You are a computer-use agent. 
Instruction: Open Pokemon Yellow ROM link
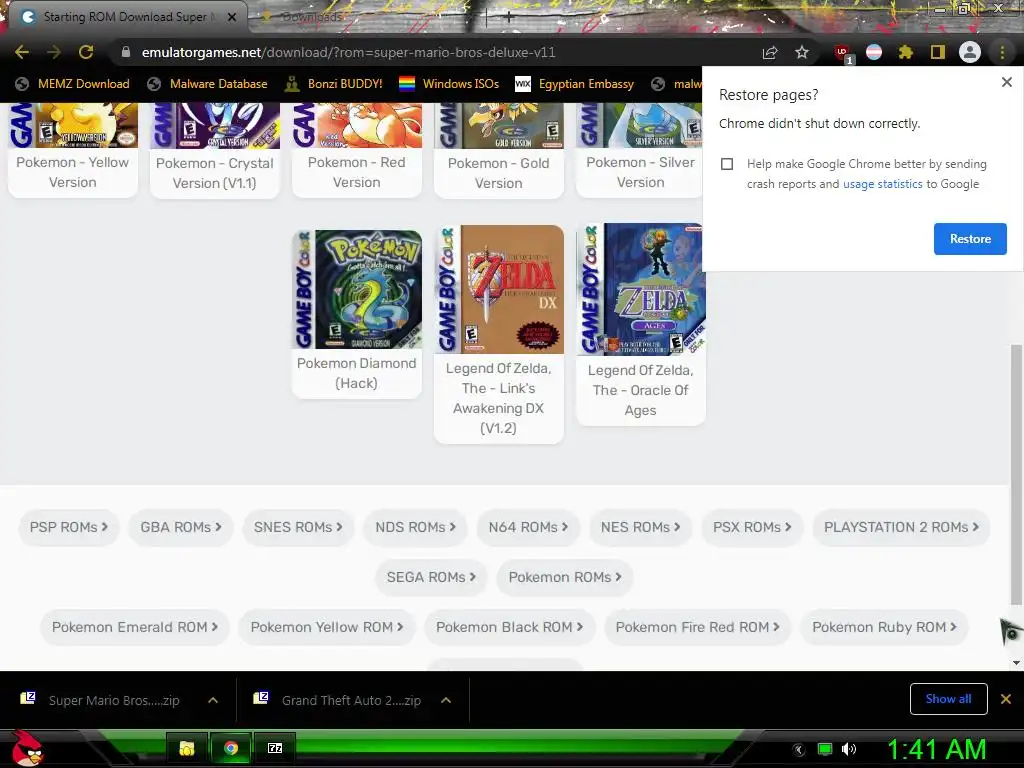327,627
